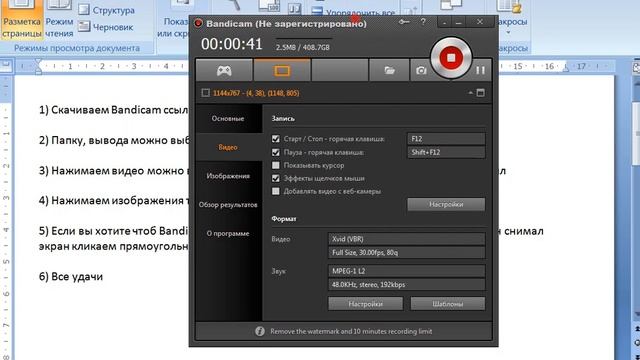
Task: Click the Full Size, 30.00fps, 80q field
Action: point(407,252)
